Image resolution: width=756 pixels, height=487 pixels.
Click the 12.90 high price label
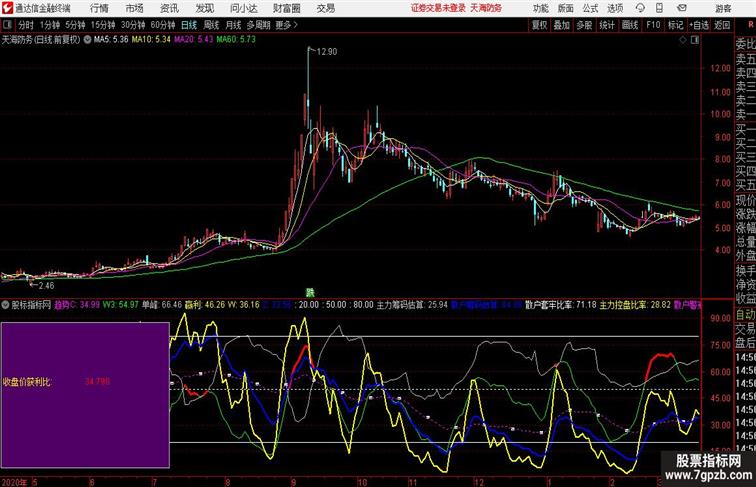(327, 52)
